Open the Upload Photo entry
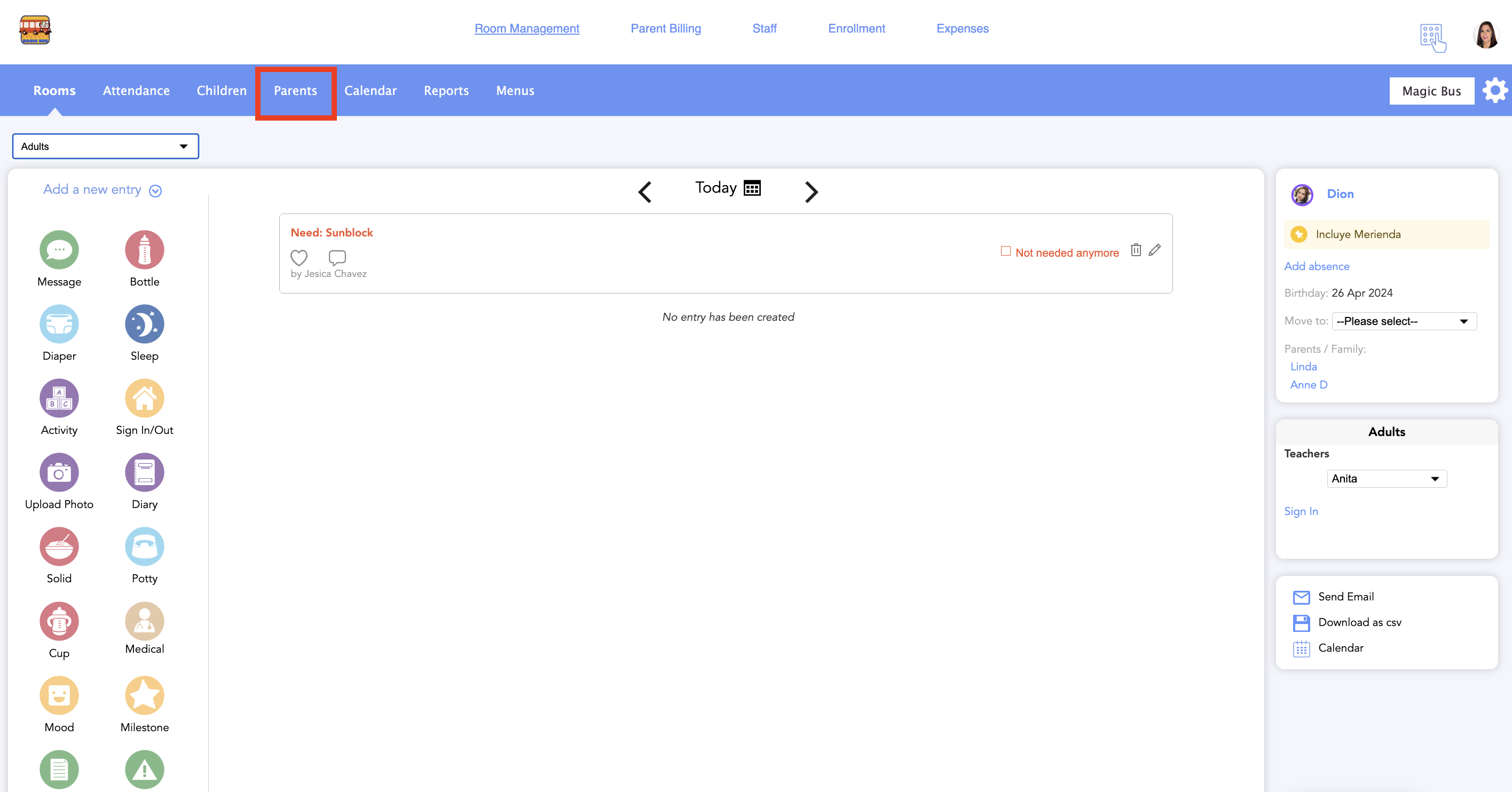This screenshot has height=792, width=1512. coord(59,472)
